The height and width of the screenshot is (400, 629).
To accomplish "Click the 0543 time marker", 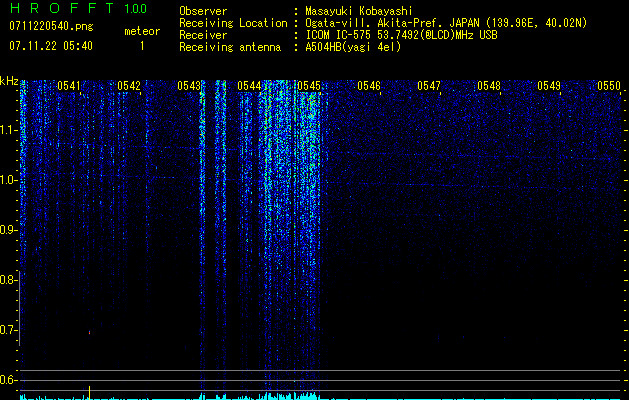I will 189,86.
